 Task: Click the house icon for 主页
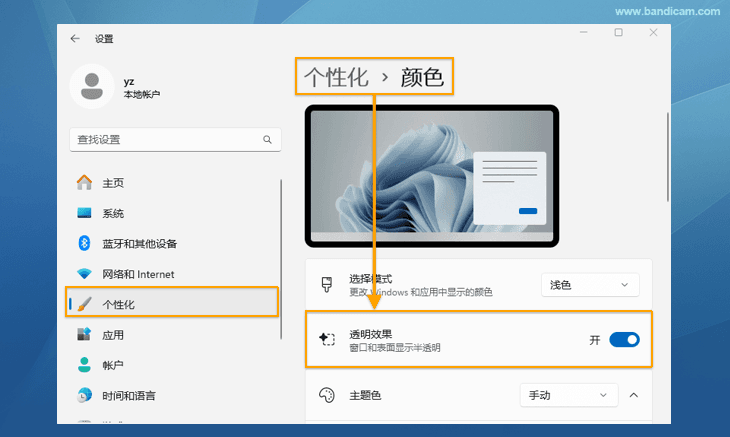pos(84,182)
